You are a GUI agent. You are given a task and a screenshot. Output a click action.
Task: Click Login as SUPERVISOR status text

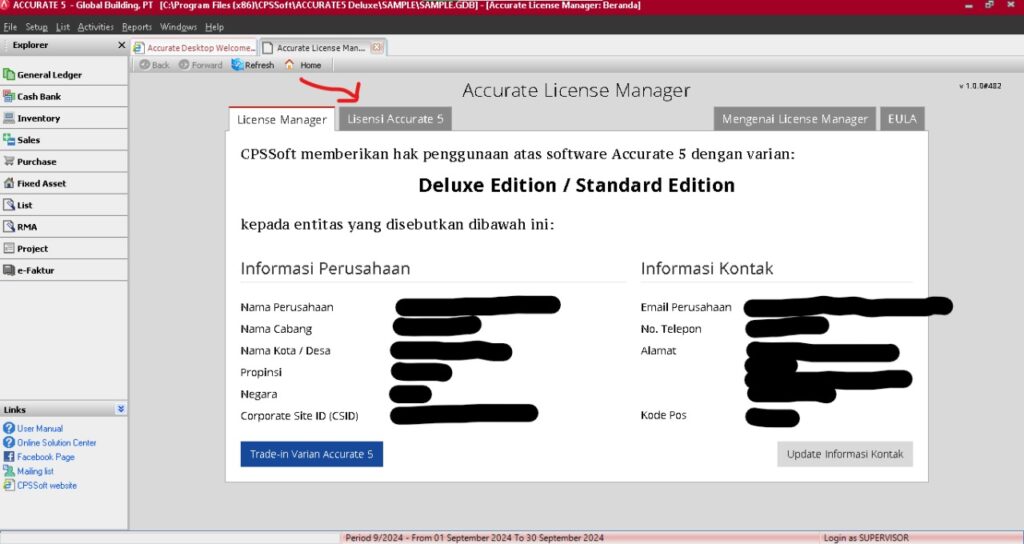pos(866,538)
